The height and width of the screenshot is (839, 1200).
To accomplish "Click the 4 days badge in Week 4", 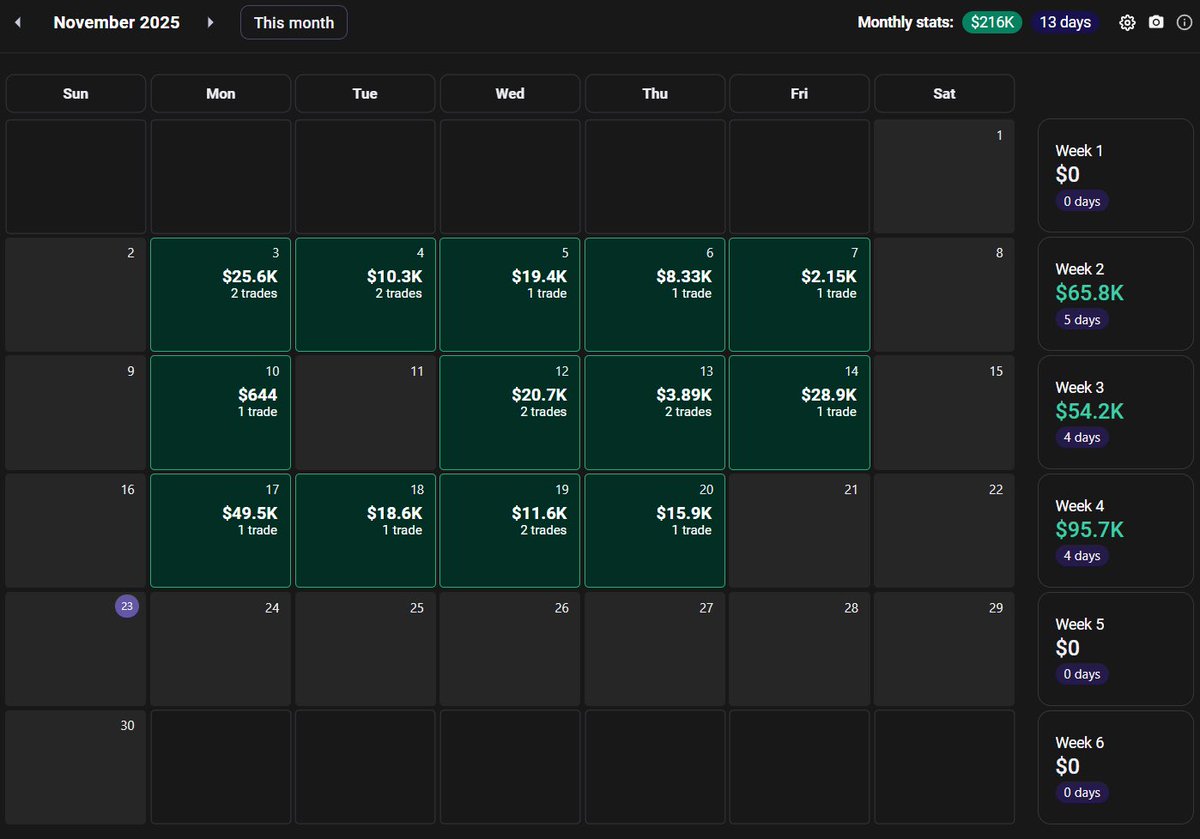I will pyautogui.click(x=1082, y=556).
